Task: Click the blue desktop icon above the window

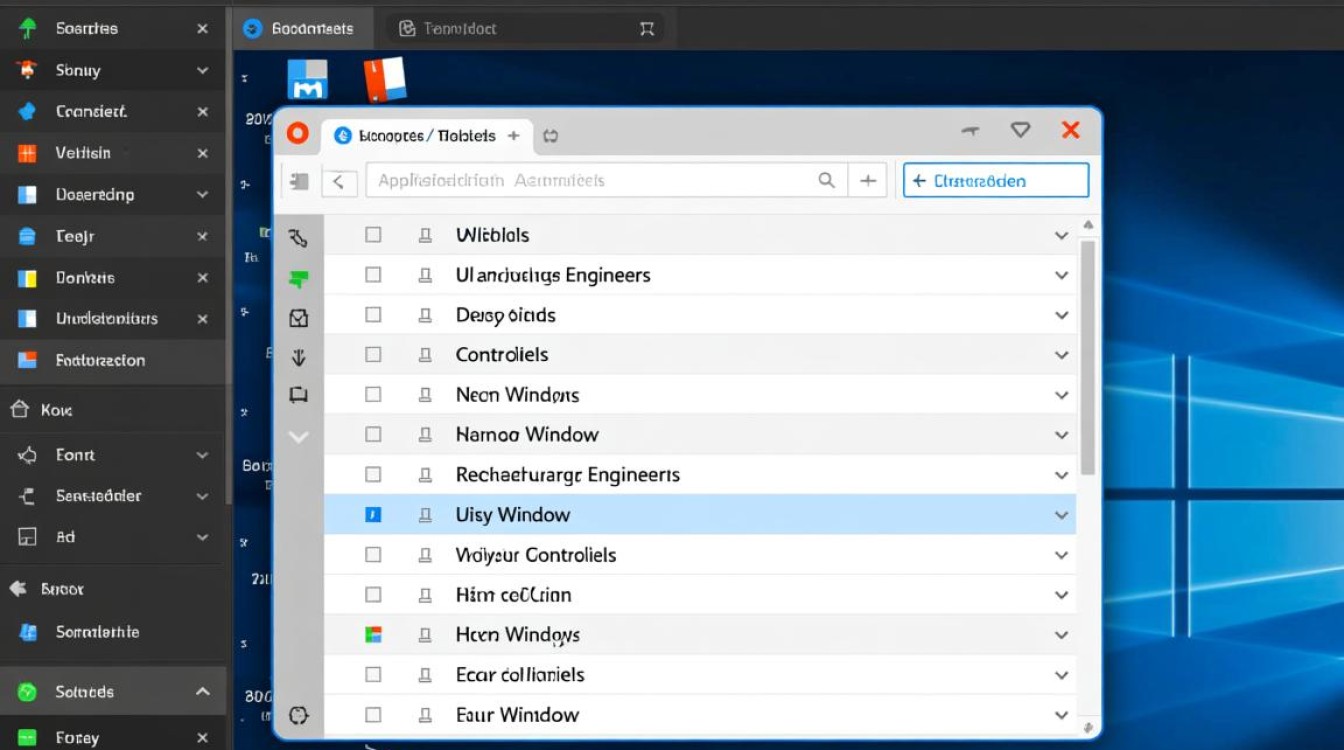Action: 307,80
